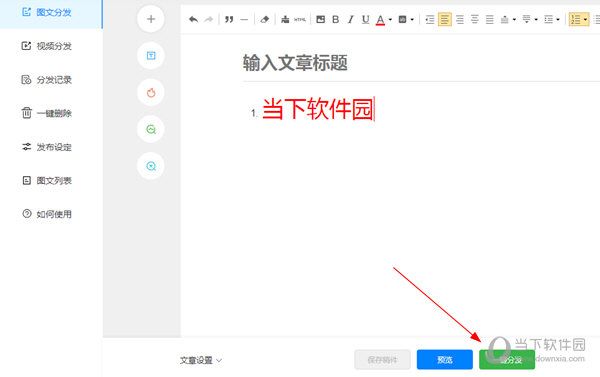
Task: Click the cyan magnifier circle icon
Action: pos(151,166)
